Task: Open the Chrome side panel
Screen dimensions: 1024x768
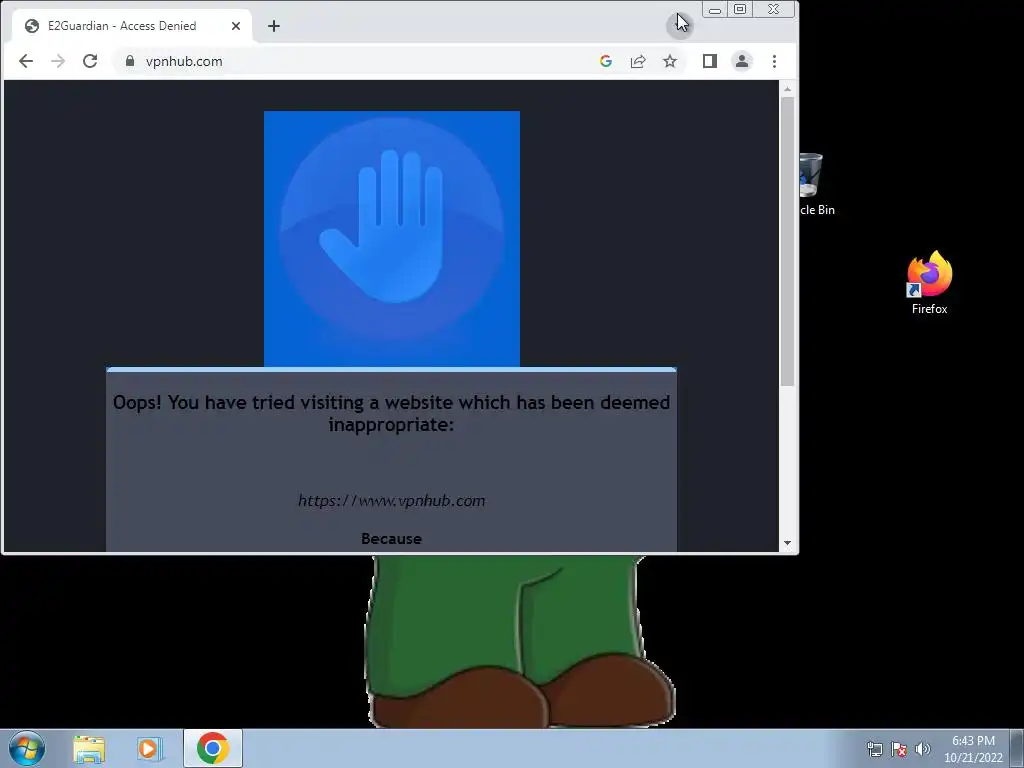Action: pos(710,61)
